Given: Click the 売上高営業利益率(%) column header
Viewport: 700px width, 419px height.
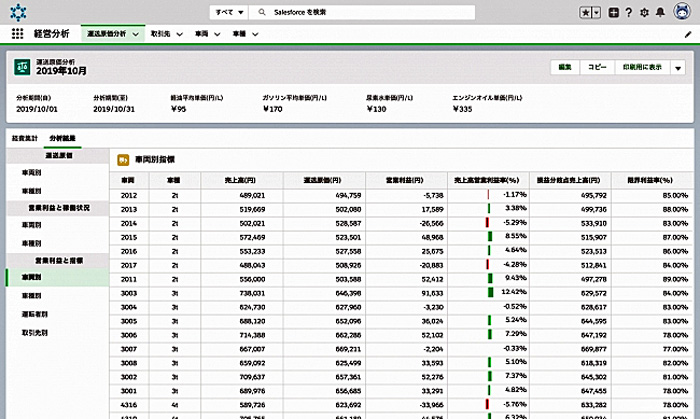Looking at the screenshot, I should [487, 180].
